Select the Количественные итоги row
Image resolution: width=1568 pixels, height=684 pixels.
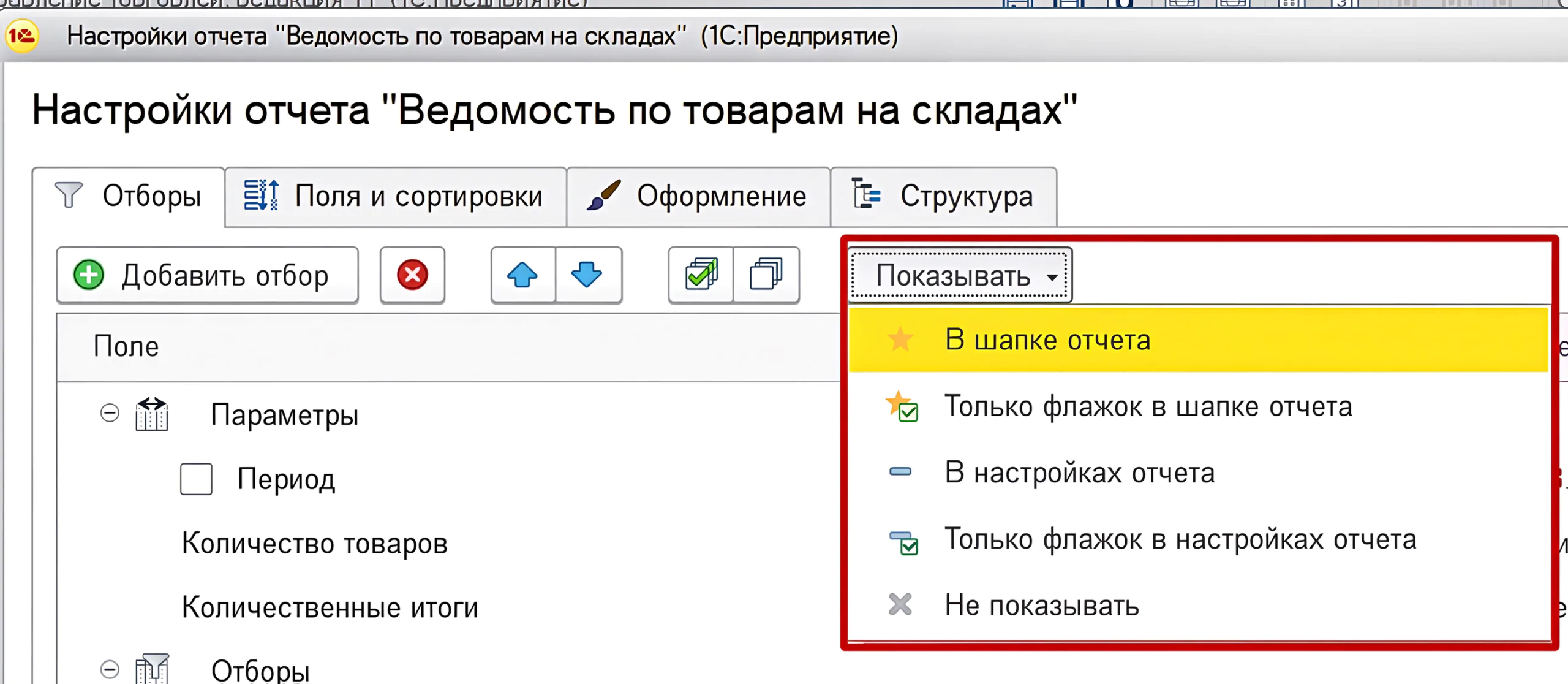pos(330,607)
